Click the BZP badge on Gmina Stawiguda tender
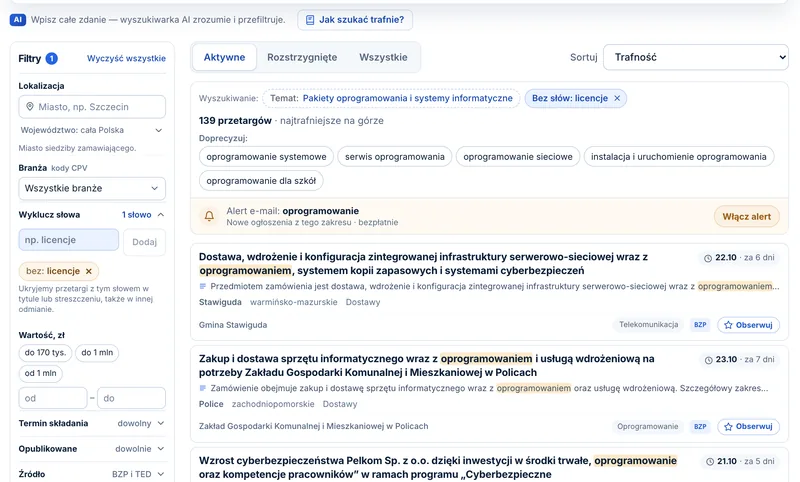Screen dimensions: 800x482 700,324
